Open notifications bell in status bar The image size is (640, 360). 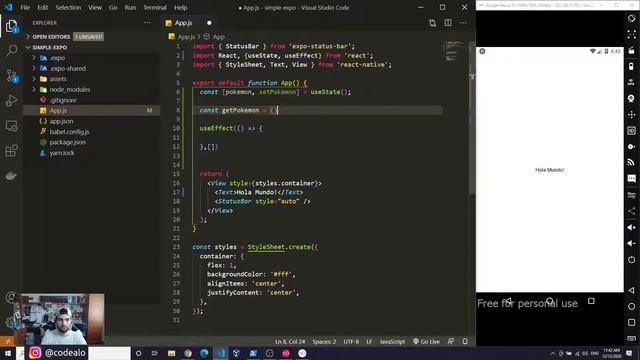[465, 342]
